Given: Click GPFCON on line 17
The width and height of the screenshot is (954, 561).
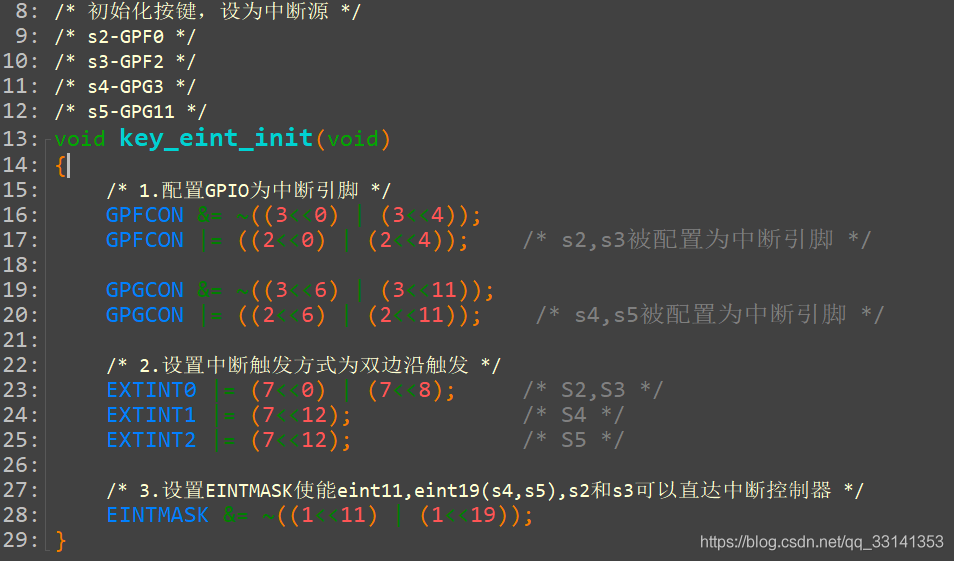Looking at the screenshot, I should (x=145, y=240).
